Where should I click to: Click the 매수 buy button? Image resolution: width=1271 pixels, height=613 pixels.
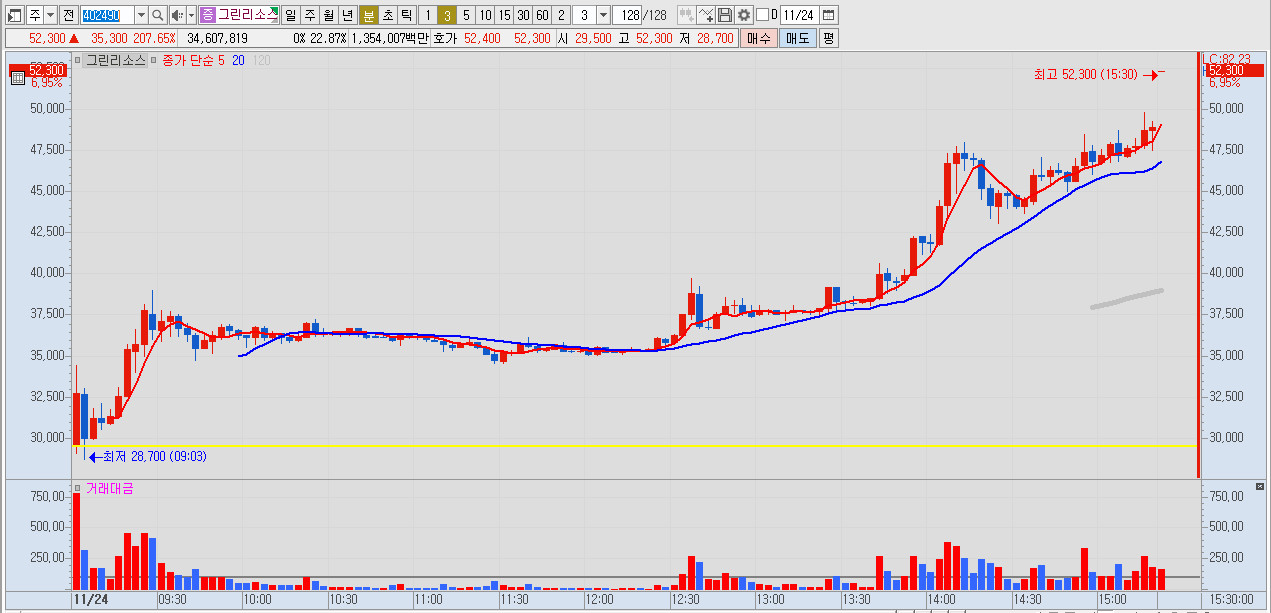[x=759, y=38]
